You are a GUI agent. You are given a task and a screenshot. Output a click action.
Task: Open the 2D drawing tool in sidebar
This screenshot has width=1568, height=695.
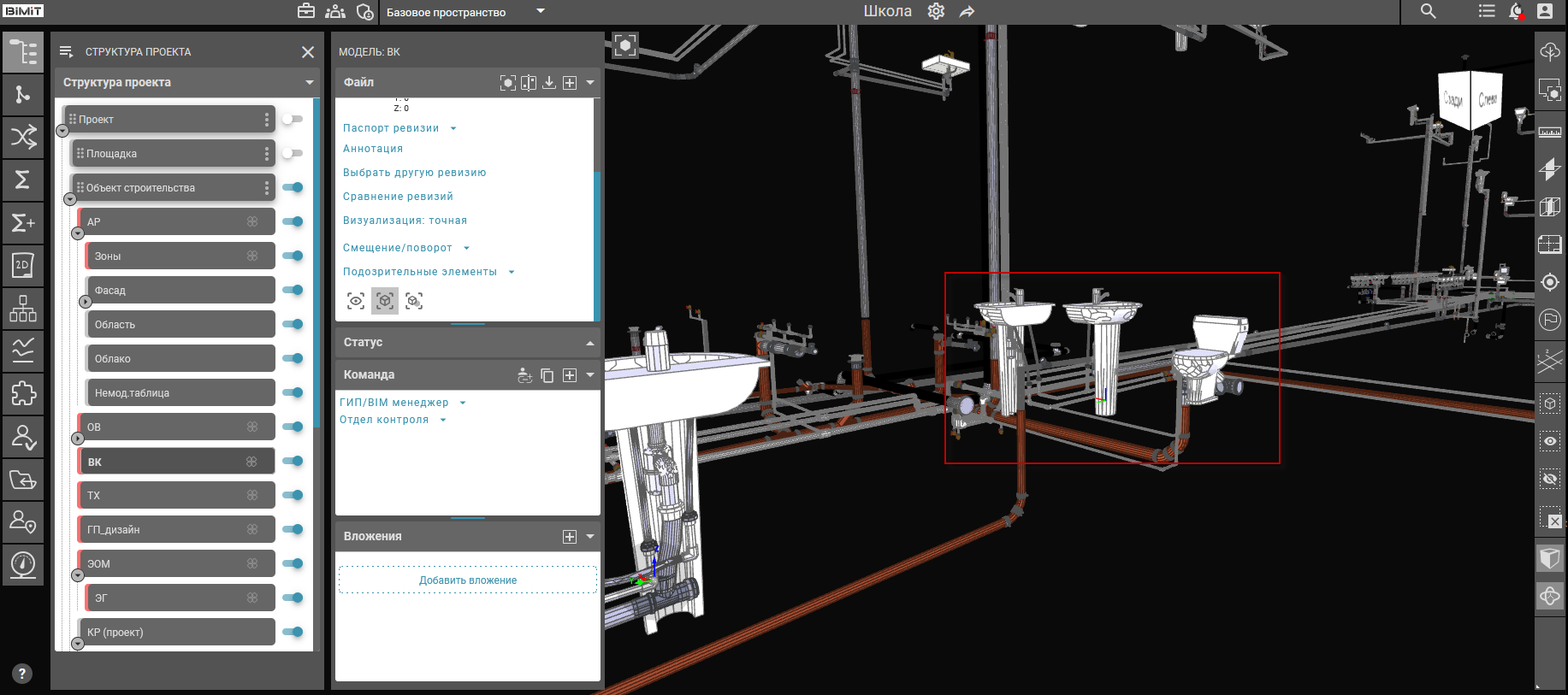[x=22, y=265]
